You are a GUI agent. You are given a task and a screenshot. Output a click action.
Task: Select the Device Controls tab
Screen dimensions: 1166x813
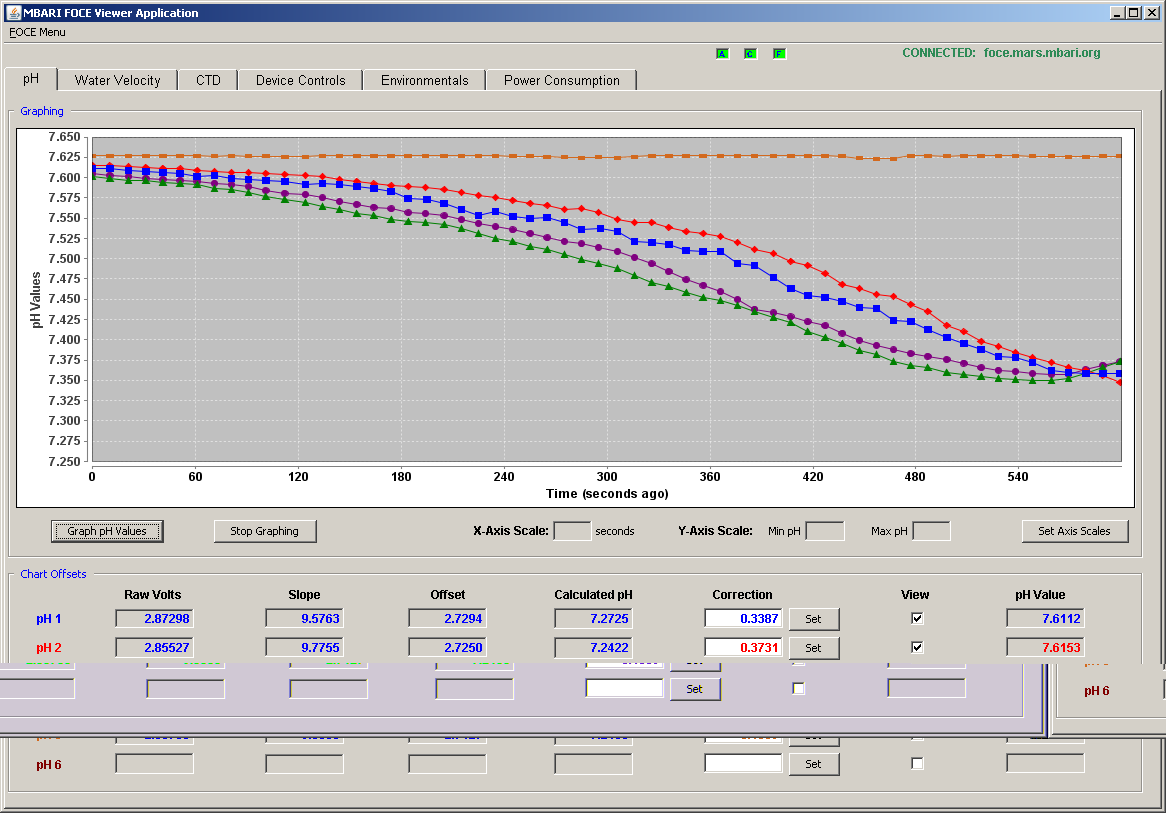tap(300, 80)
